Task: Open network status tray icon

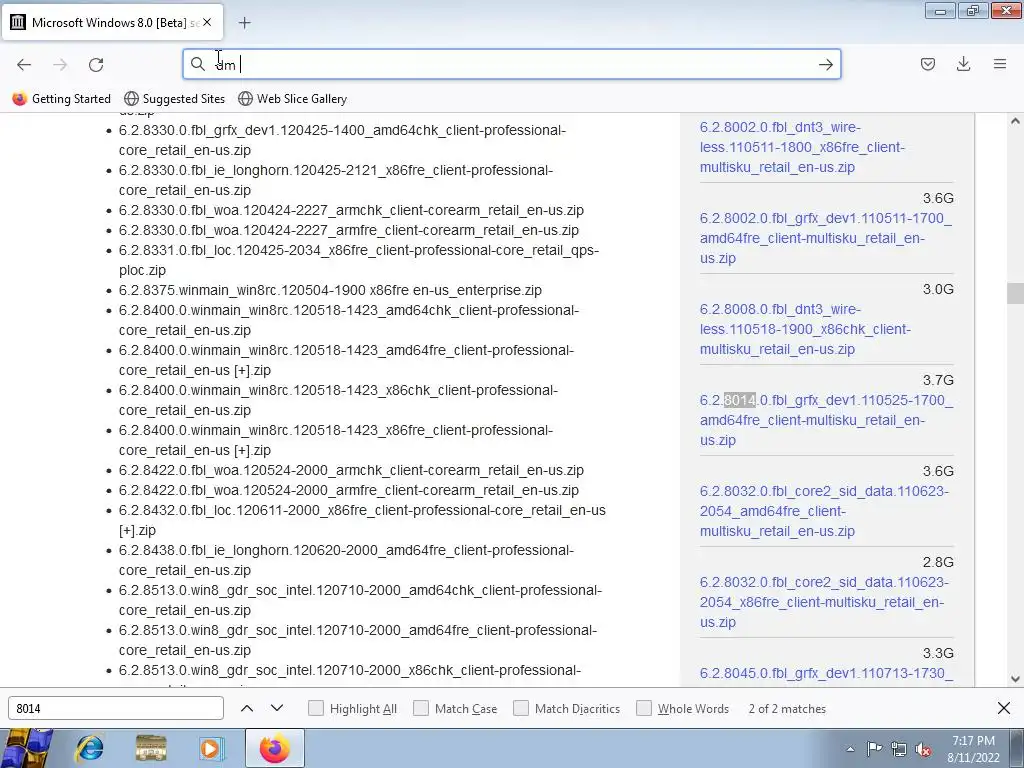Action: 899,749
